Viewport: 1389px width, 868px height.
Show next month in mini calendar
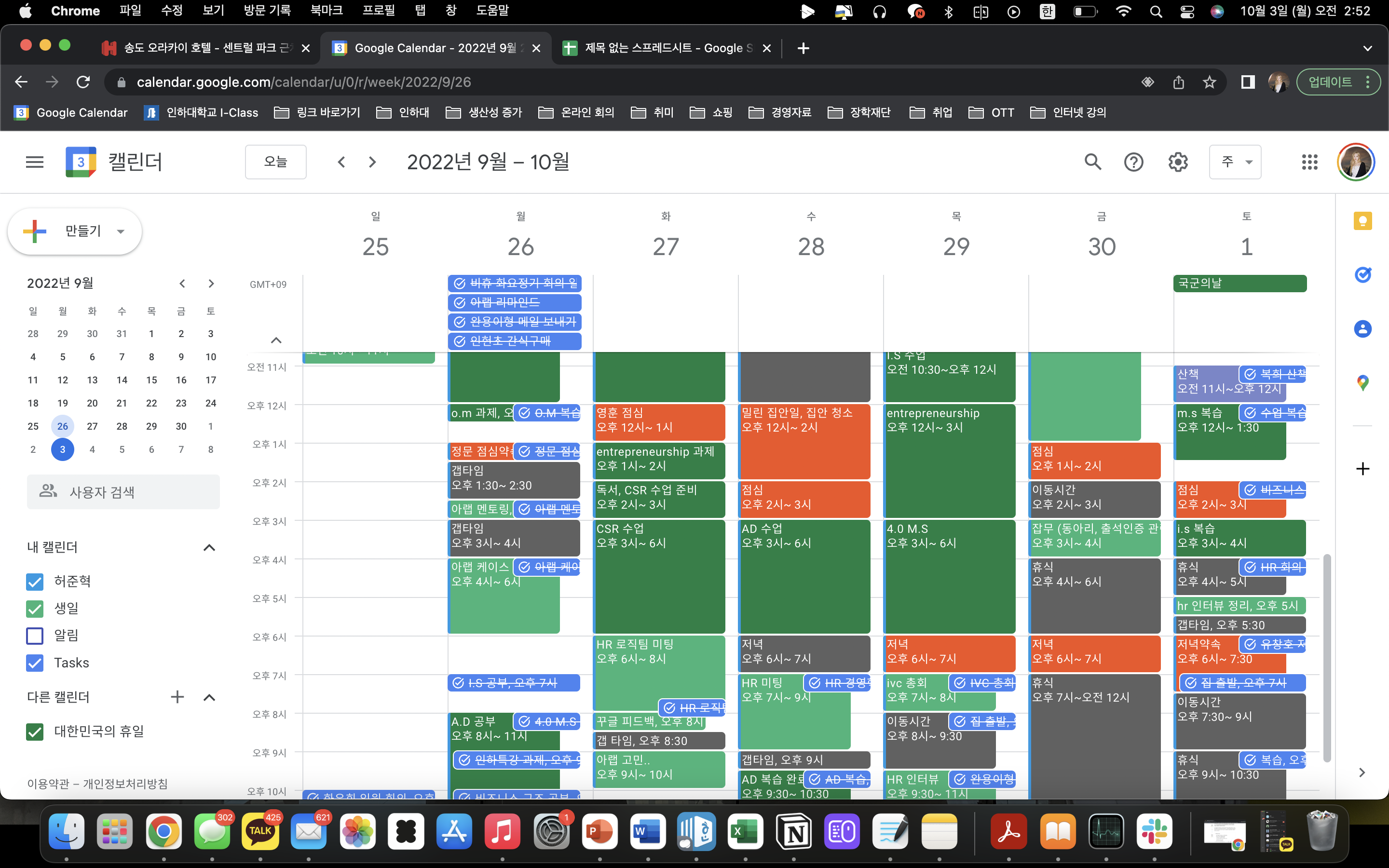[x=211, y=284]
